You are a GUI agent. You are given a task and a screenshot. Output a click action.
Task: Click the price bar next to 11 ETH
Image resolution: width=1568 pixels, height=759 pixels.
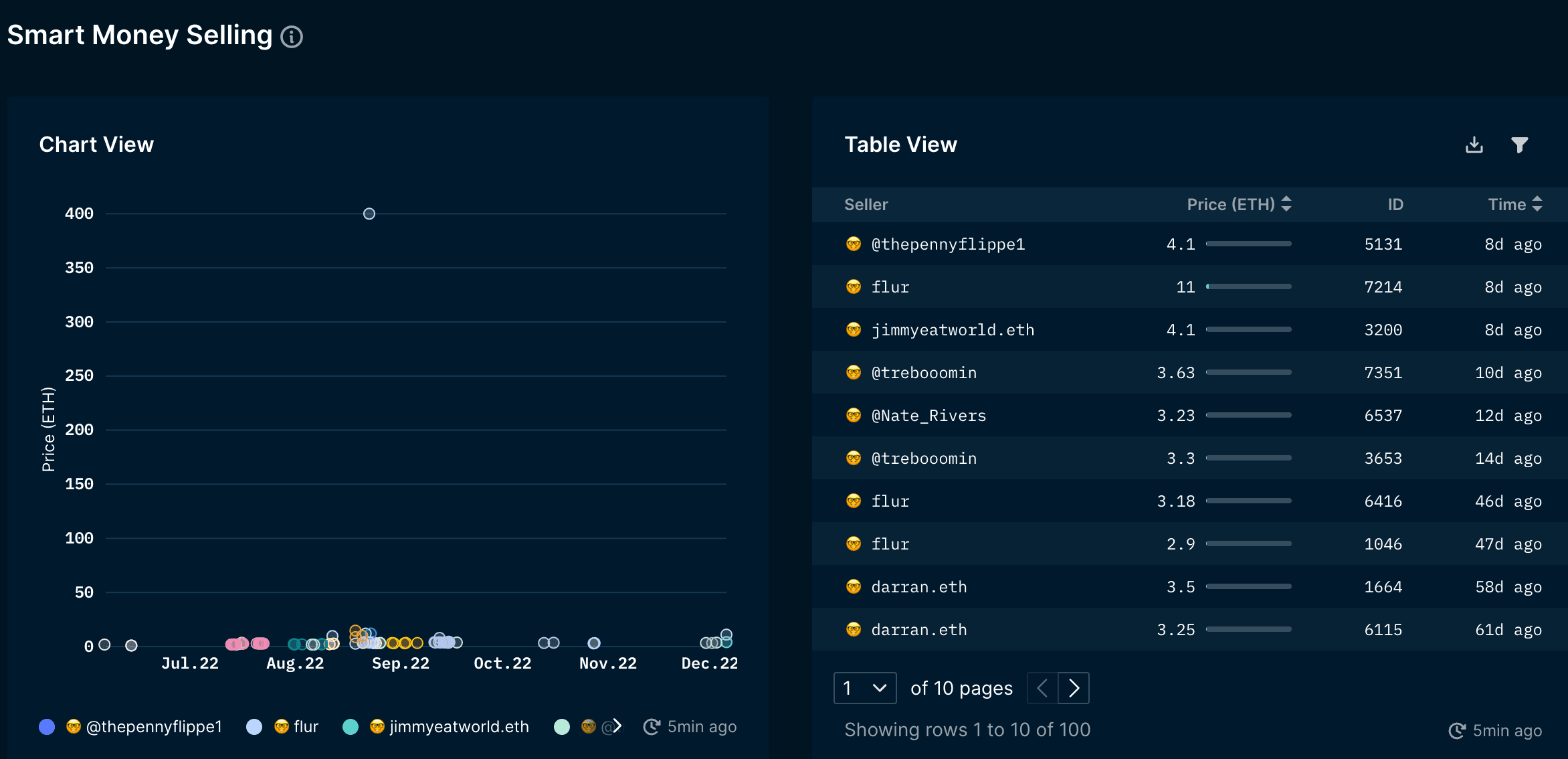pos(1248,286)
